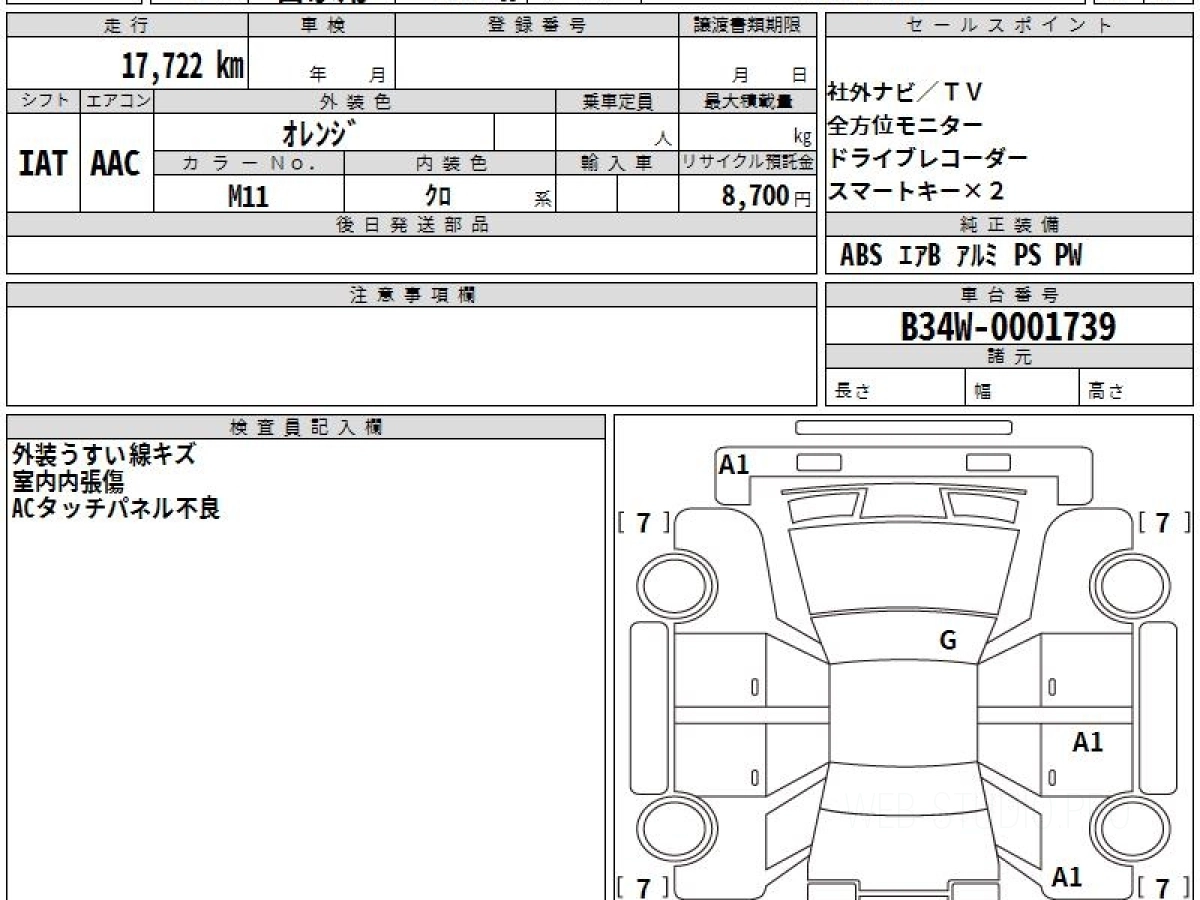Select the AAC air conditioner cell
The image size is (1200, 900).
(x=116, y=163)
